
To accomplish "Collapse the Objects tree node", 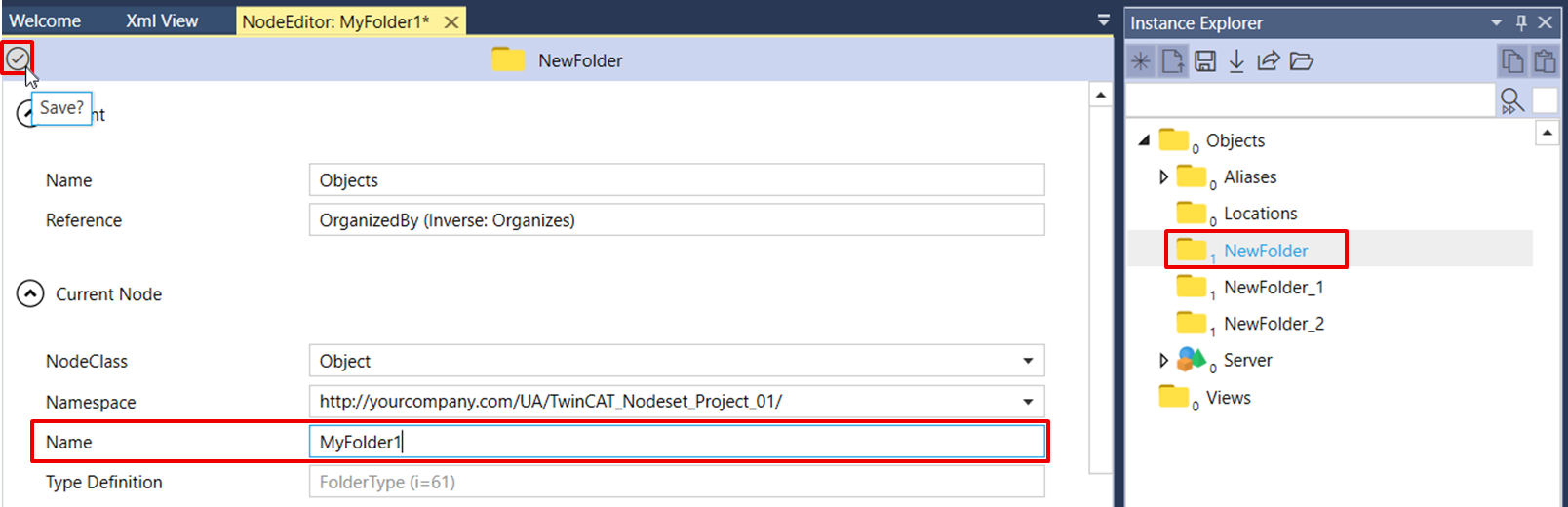I will [1145, 140].
